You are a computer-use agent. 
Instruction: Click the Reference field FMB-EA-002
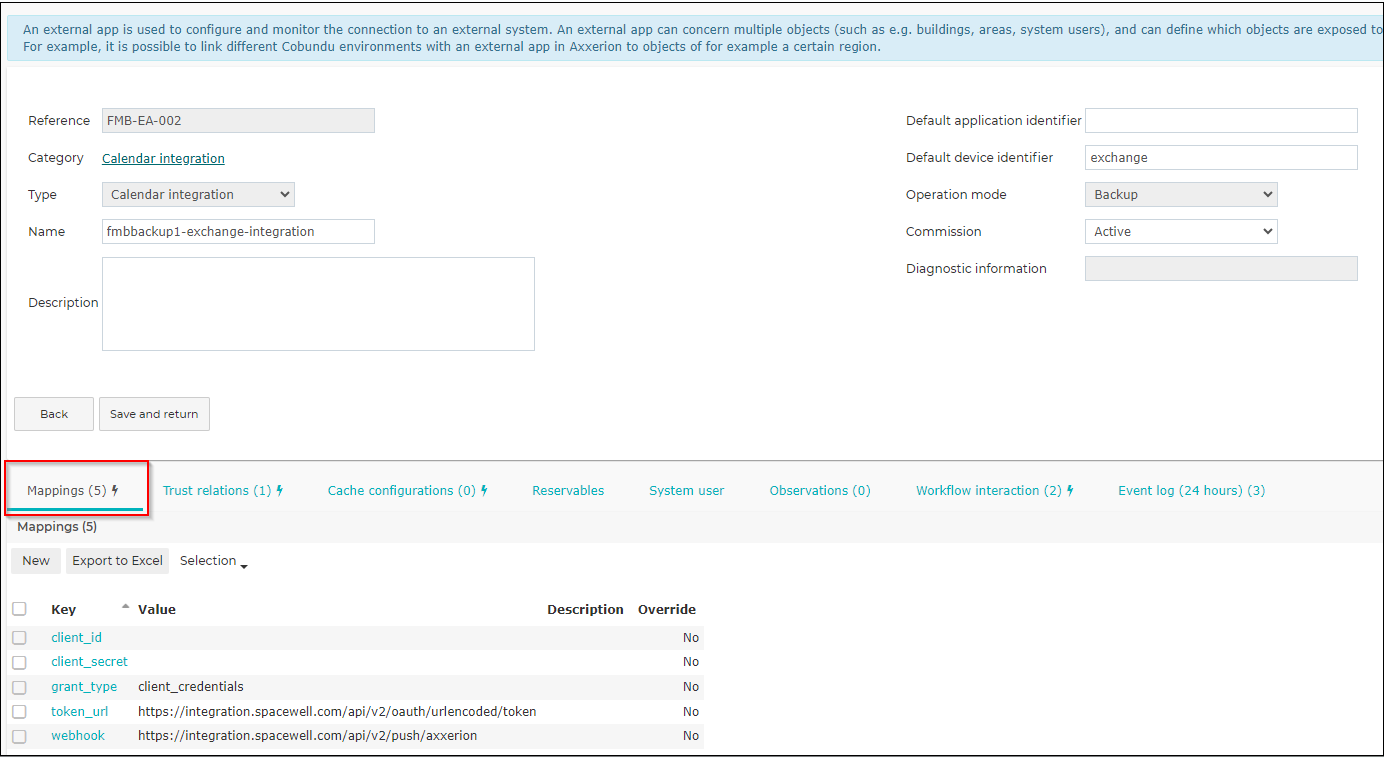238,120
